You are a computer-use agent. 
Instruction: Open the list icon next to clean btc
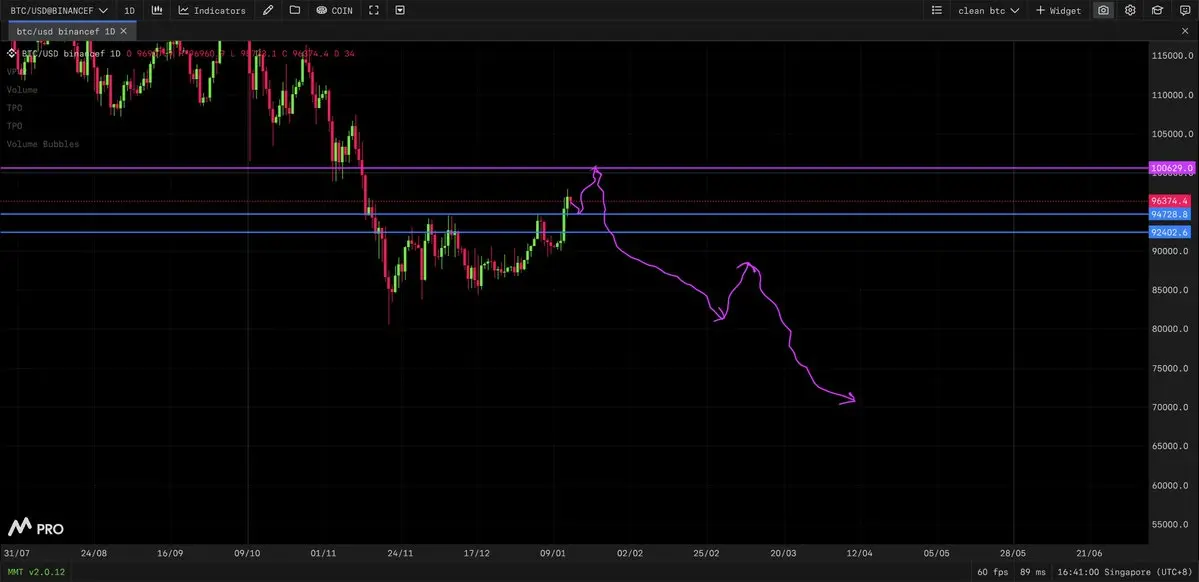(x=937, y=11)
